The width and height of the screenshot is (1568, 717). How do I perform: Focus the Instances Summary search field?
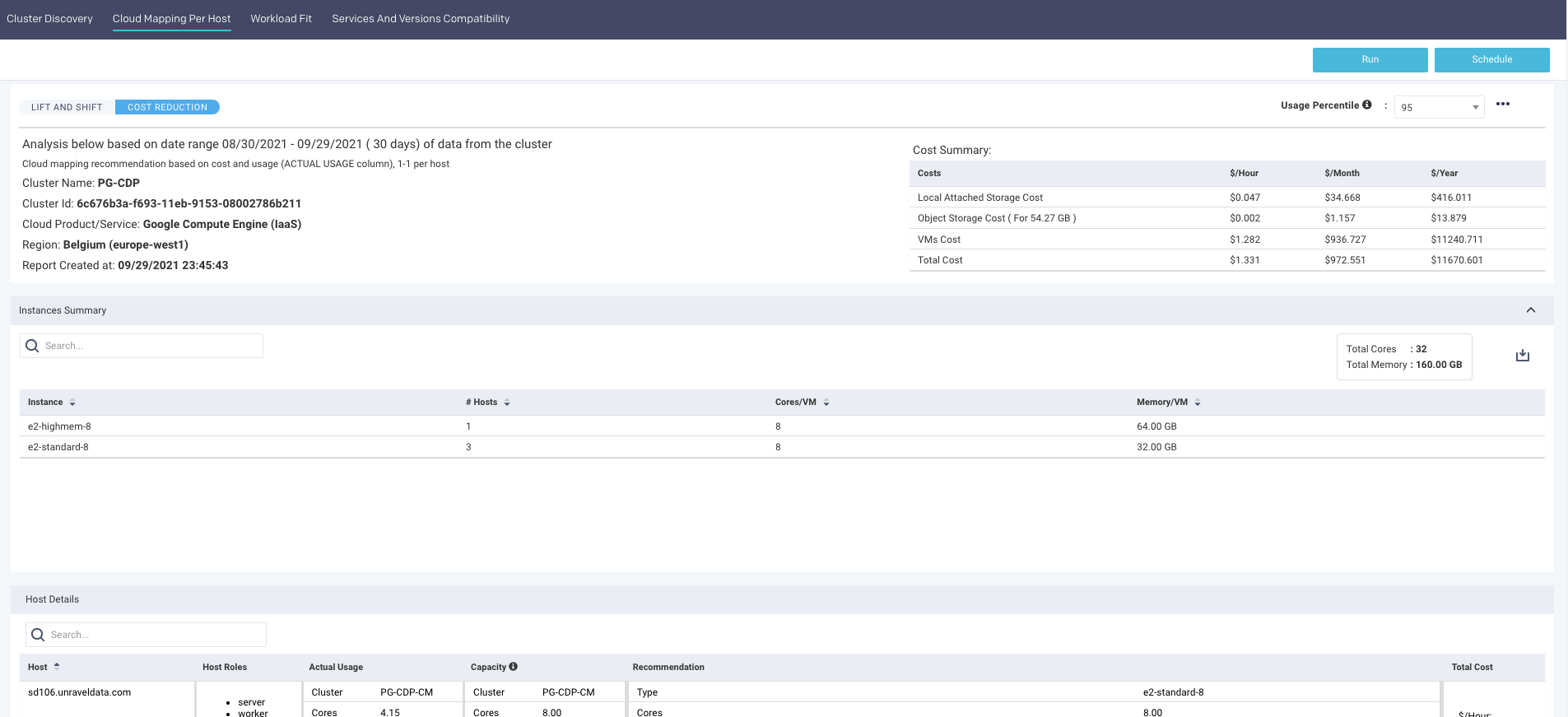[x=142, y=346]
